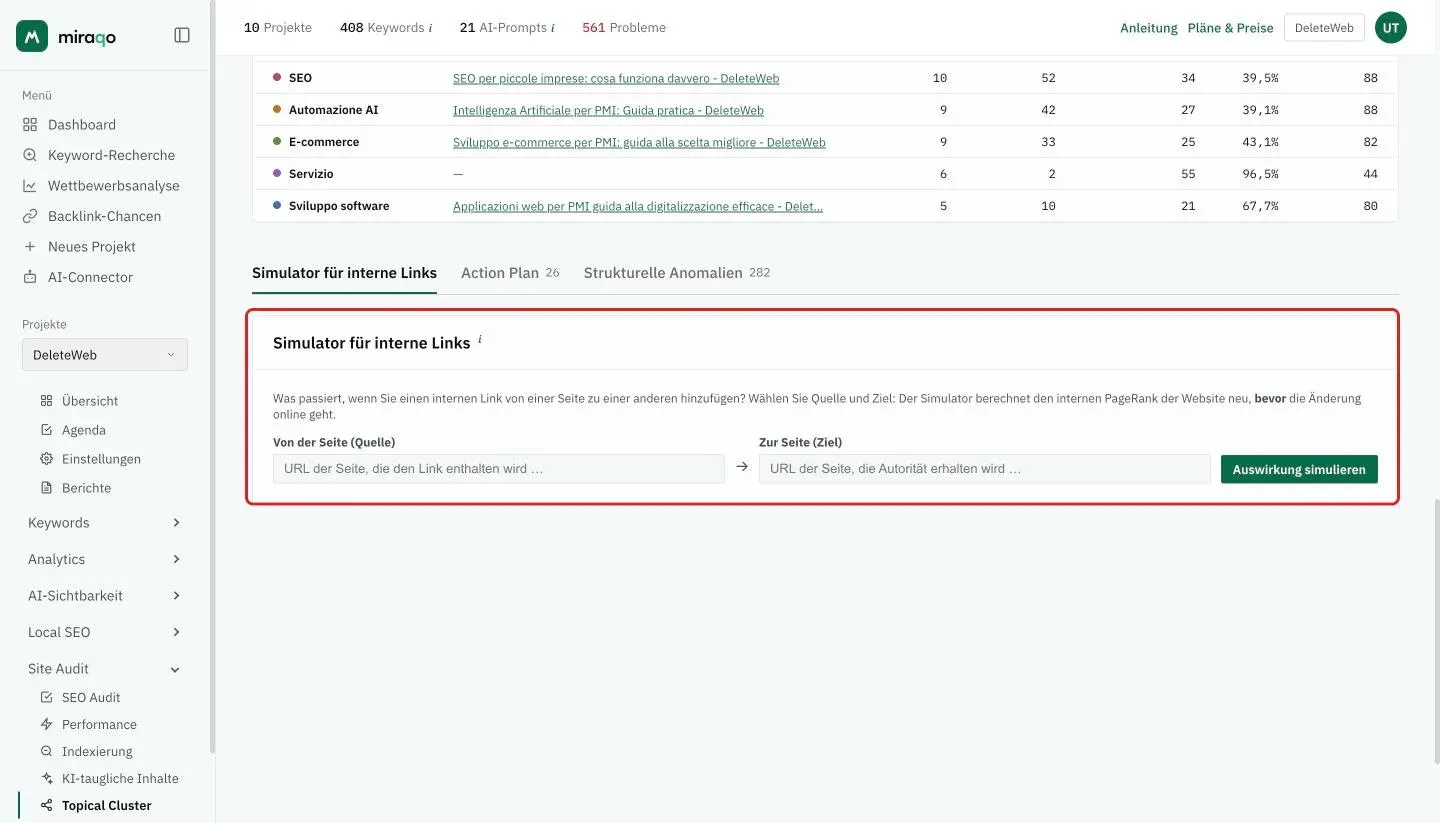Open the UT user avatar menu
The width and height of the screenshot is (1440, 823).
[1391, 28]
